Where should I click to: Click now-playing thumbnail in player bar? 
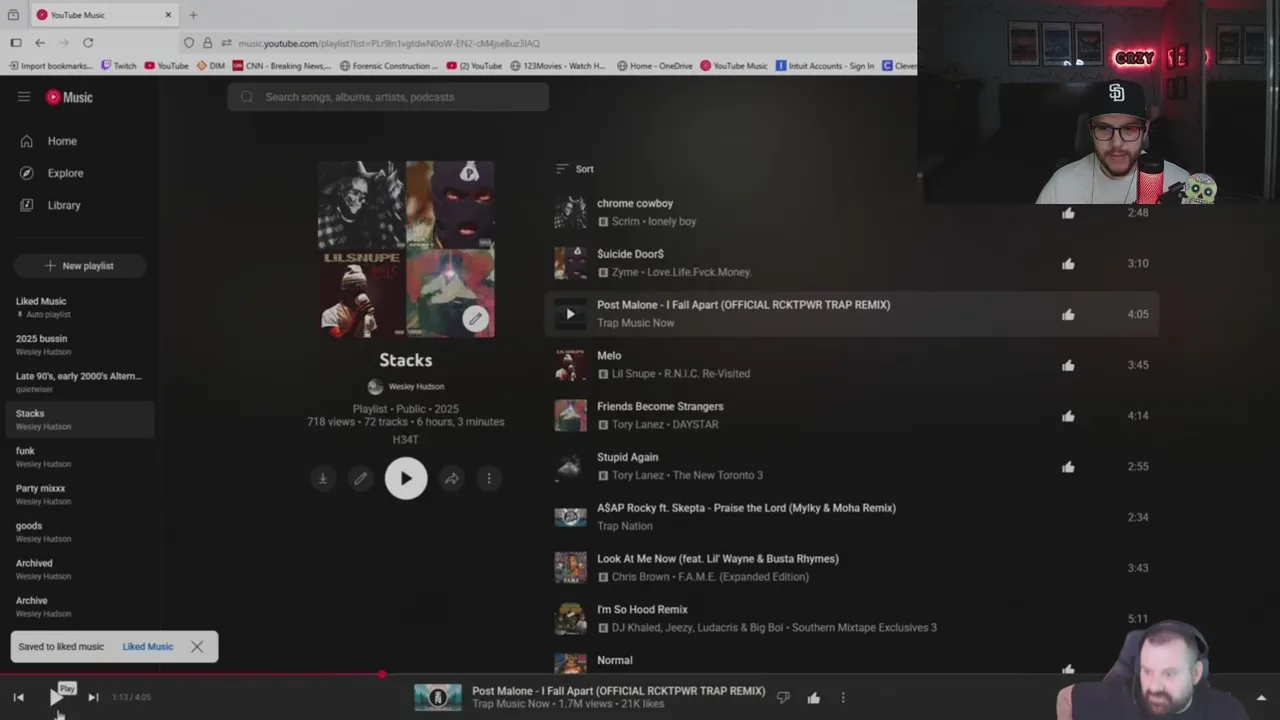[438, 697]
